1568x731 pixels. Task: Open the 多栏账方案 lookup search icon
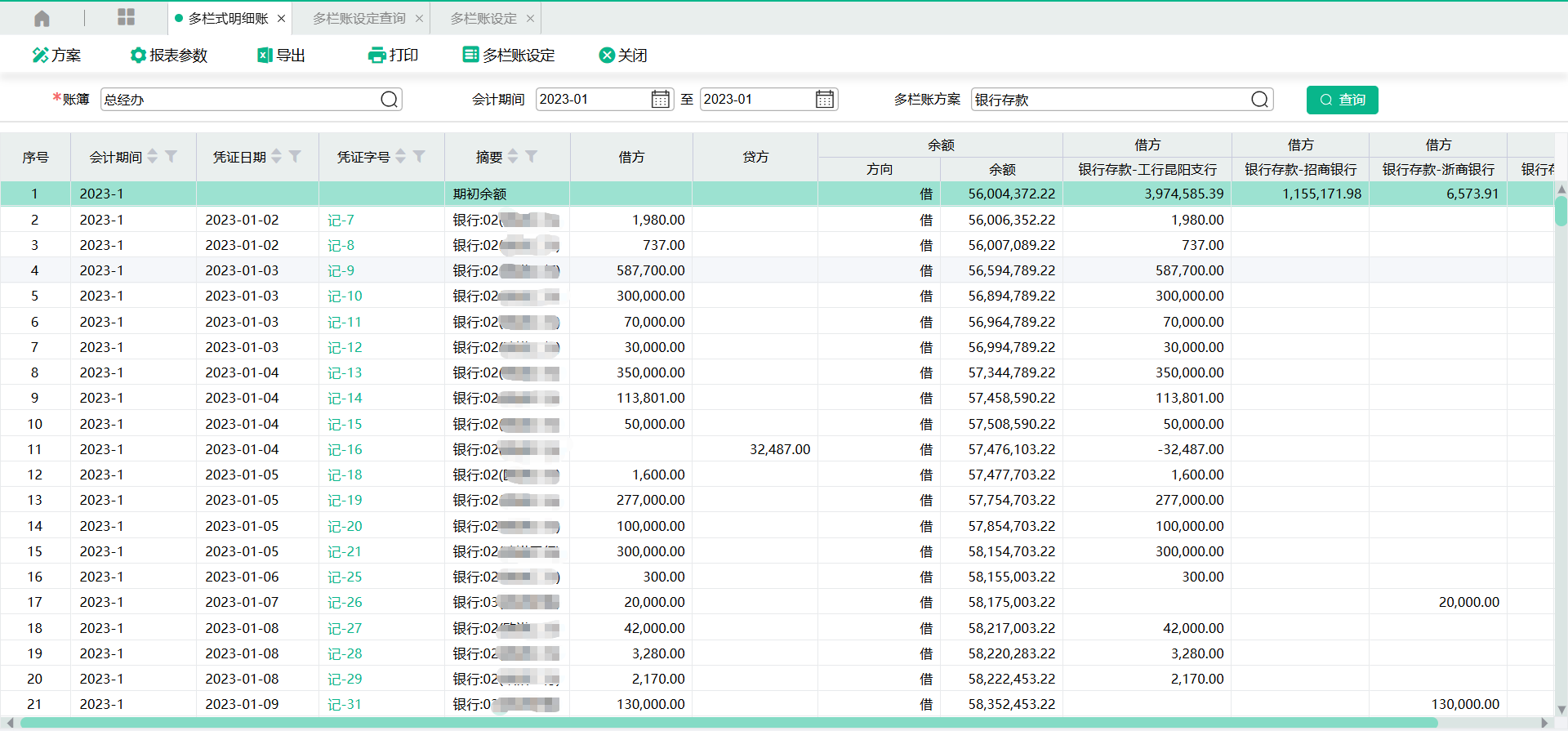(x=1259, y=100)
